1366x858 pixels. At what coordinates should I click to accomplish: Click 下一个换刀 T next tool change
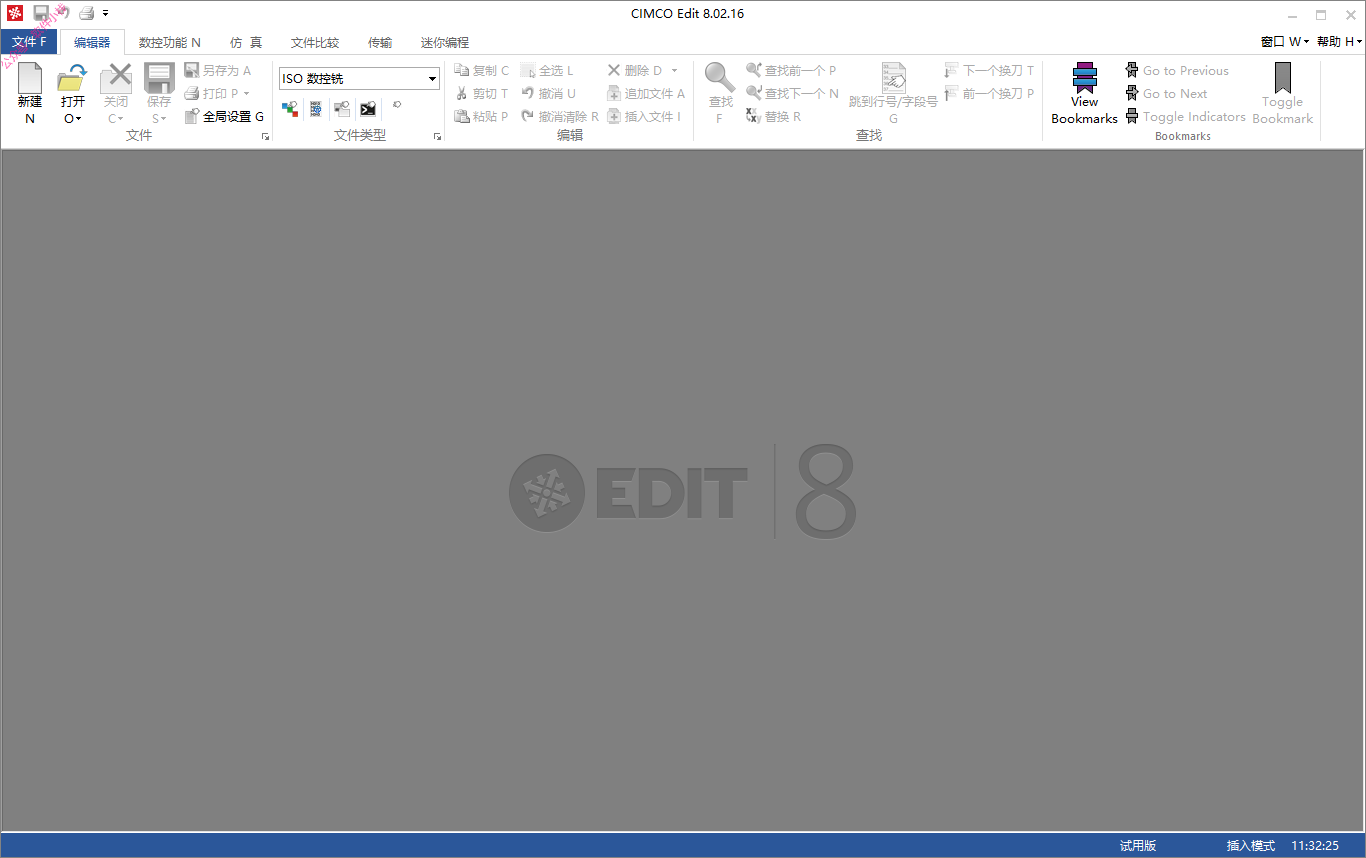989,70
